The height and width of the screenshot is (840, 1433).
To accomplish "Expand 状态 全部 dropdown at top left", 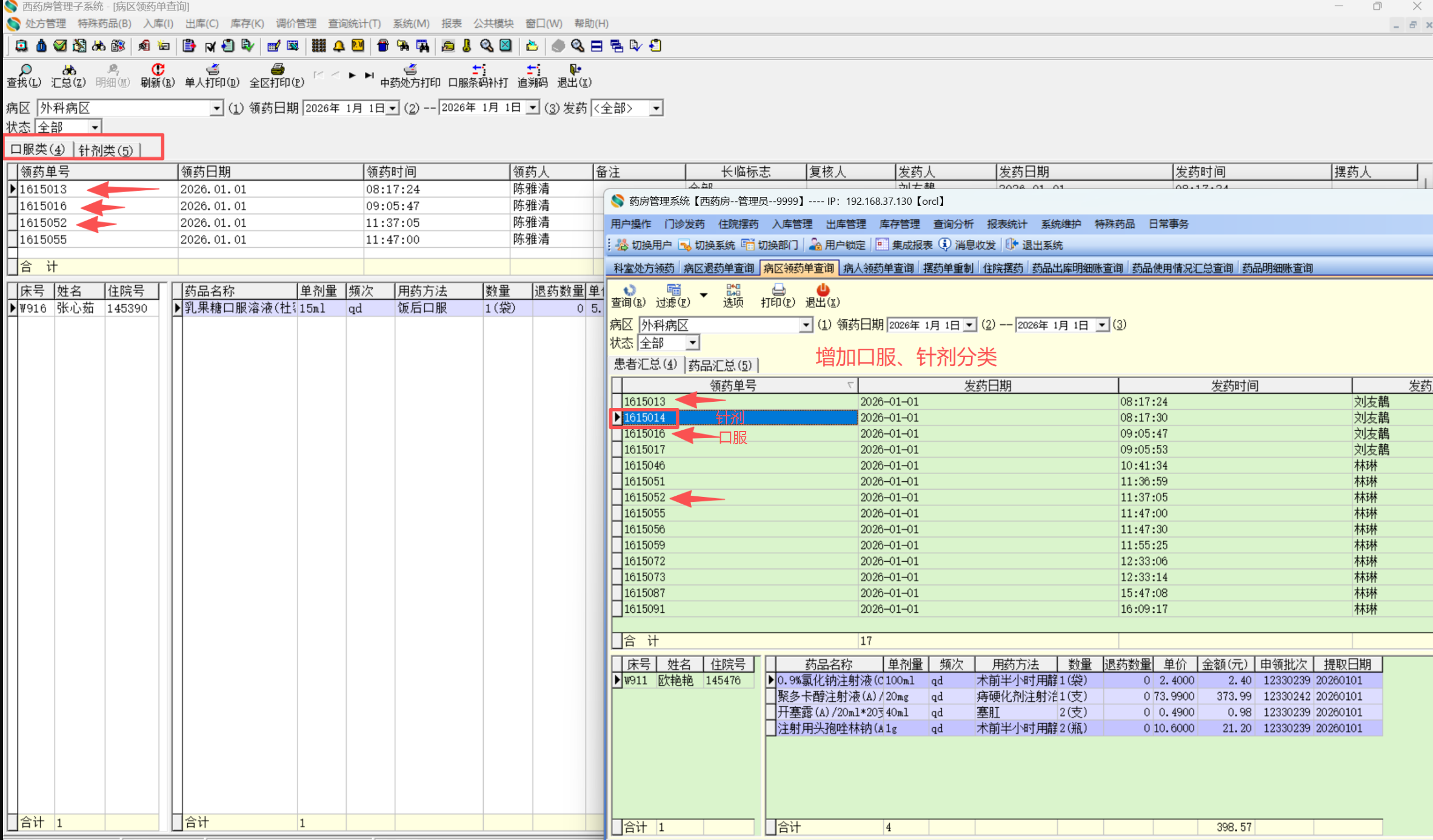I will click(95, 127).
